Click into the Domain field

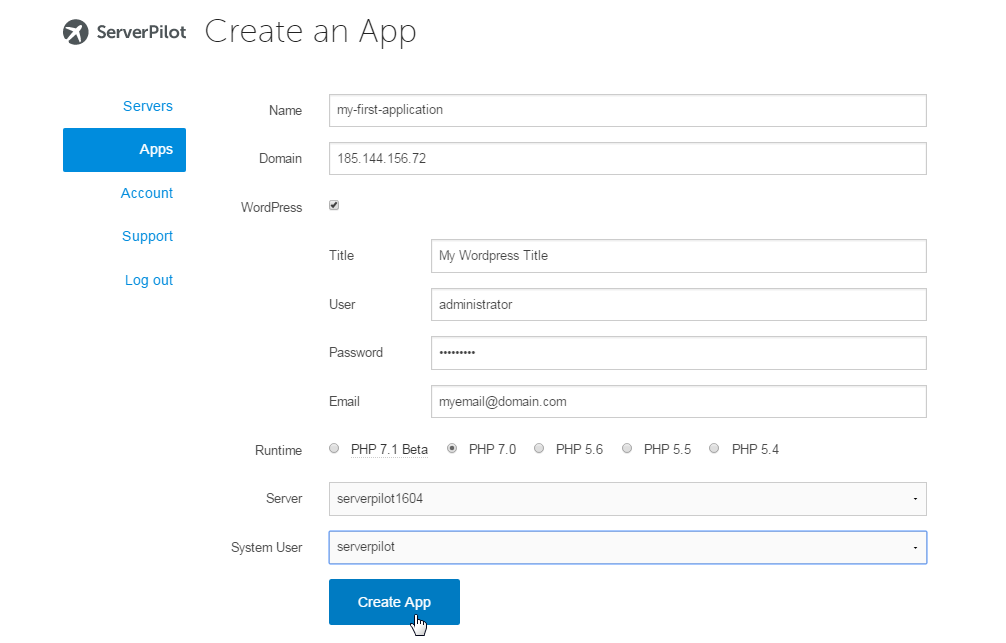627,159
